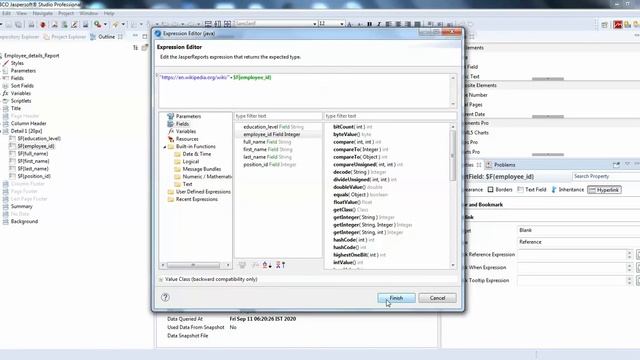Choose equals( Object ) method

[360, 195]
